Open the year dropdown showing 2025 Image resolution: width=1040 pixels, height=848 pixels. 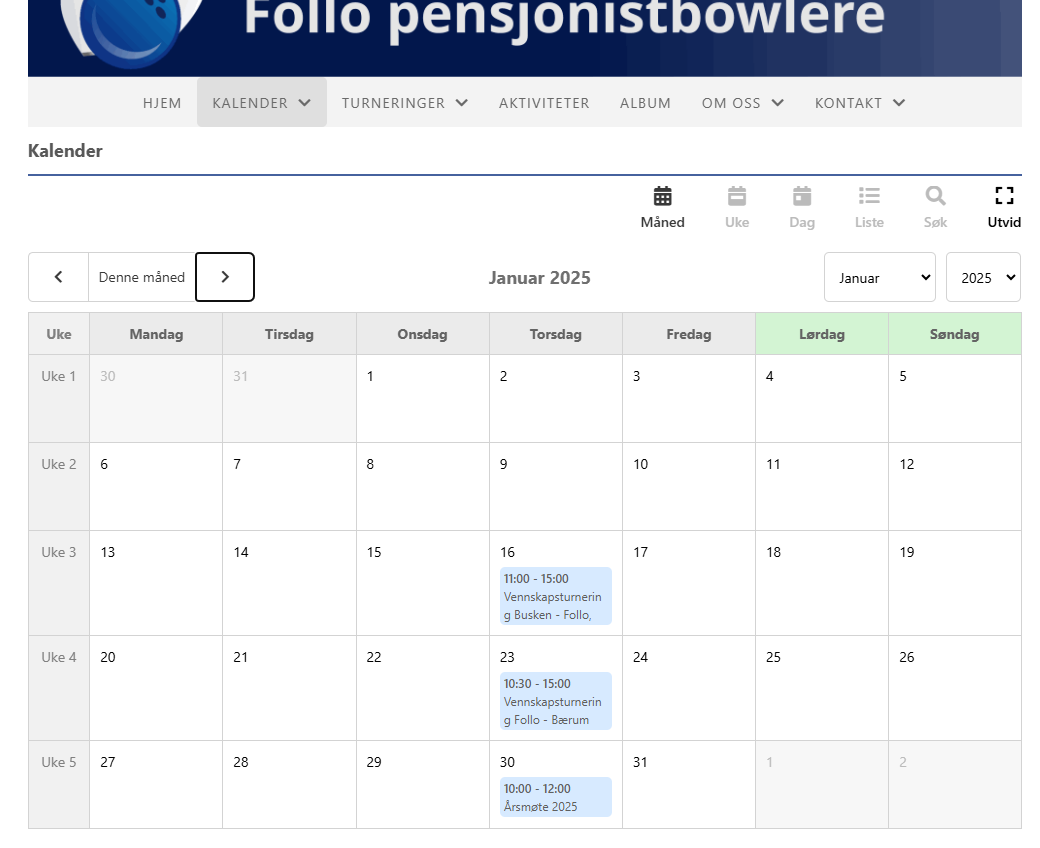983,278
